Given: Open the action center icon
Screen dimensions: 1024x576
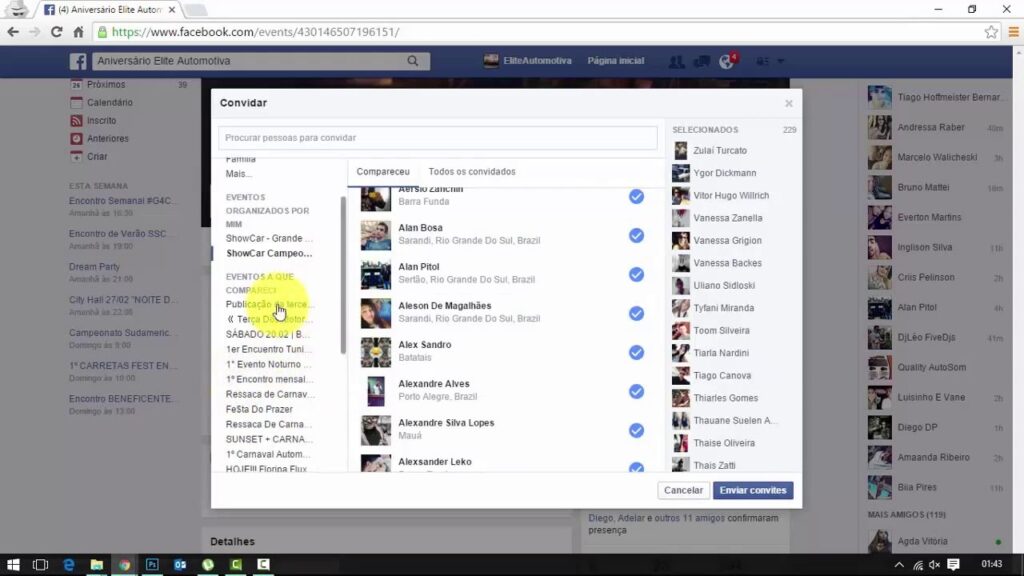Looking at the screenshot, I should pos(953,564).
